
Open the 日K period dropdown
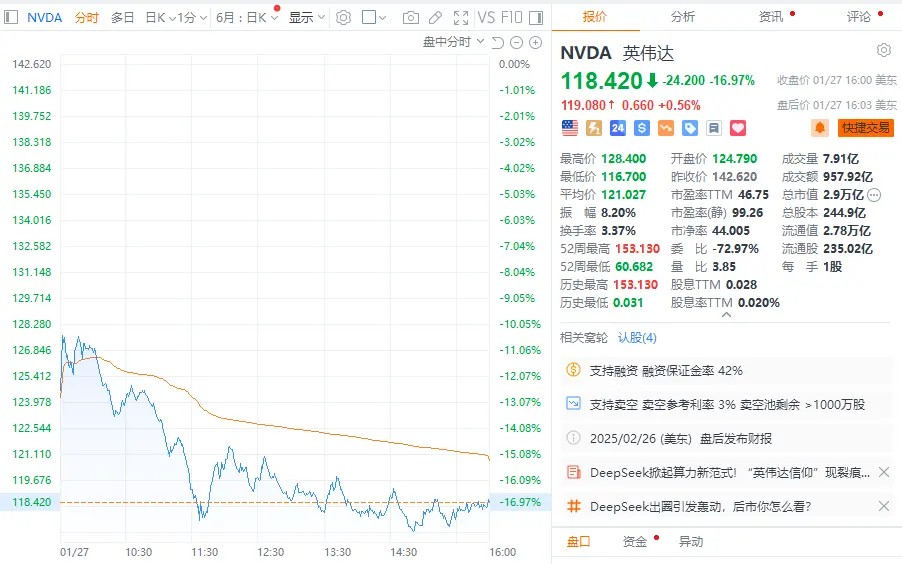[x=160, y=18]
